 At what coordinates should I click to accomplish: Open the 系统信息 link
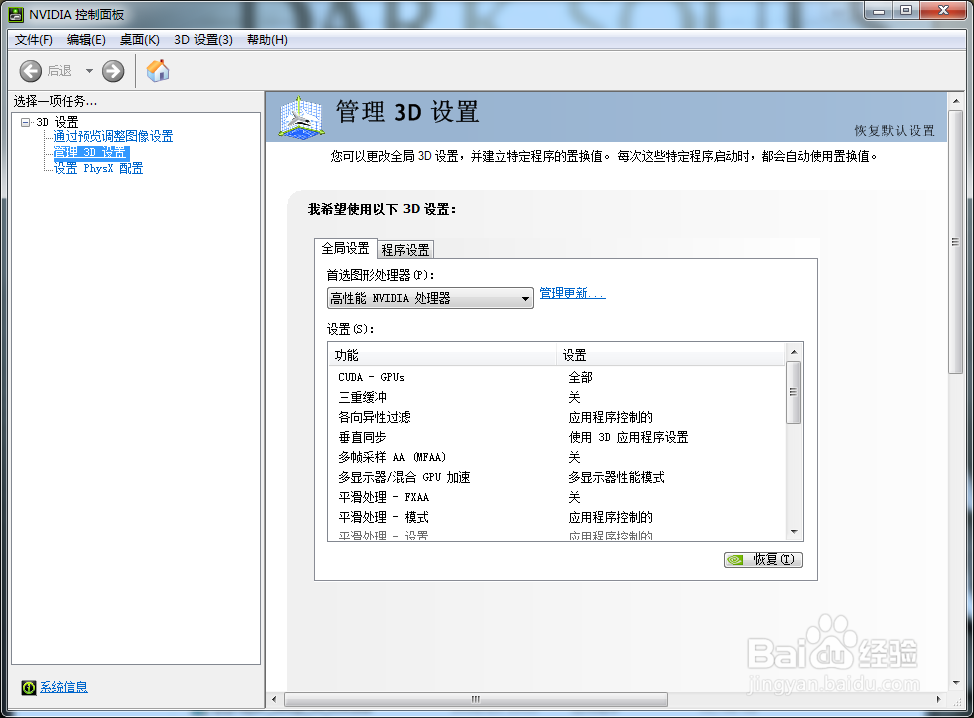[64, 687]
